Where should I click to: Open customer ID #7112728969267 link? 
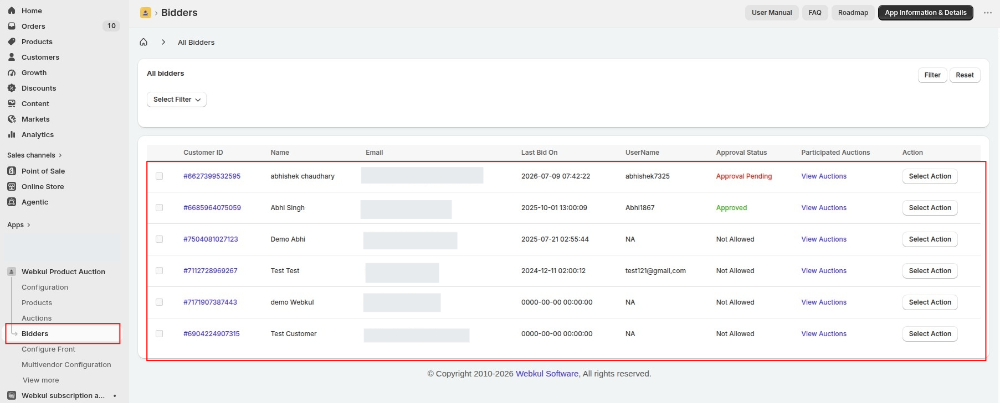click(x=210, y=270)
